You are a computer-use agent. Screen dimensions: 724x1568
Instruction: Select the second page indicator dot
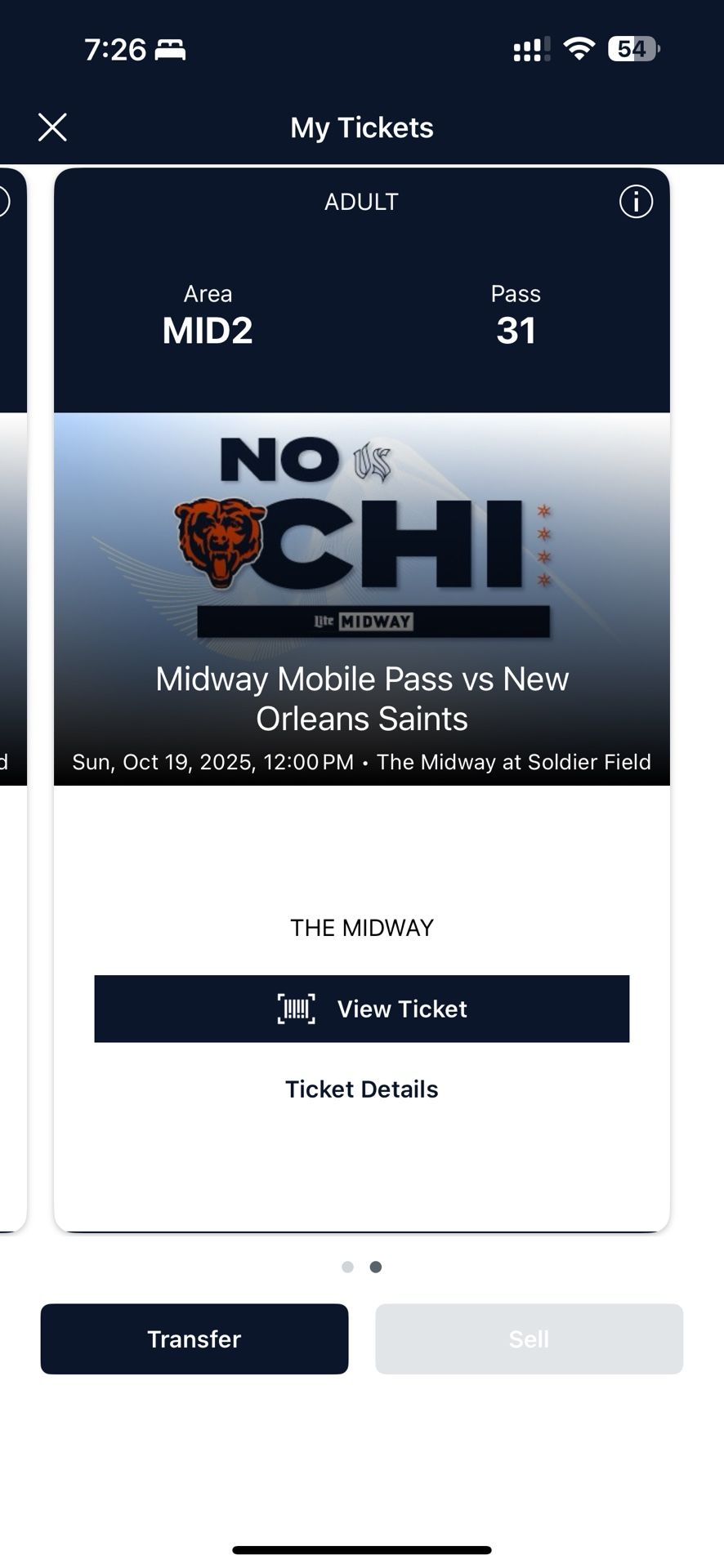pyautogui.click(x=376, y=1267)
